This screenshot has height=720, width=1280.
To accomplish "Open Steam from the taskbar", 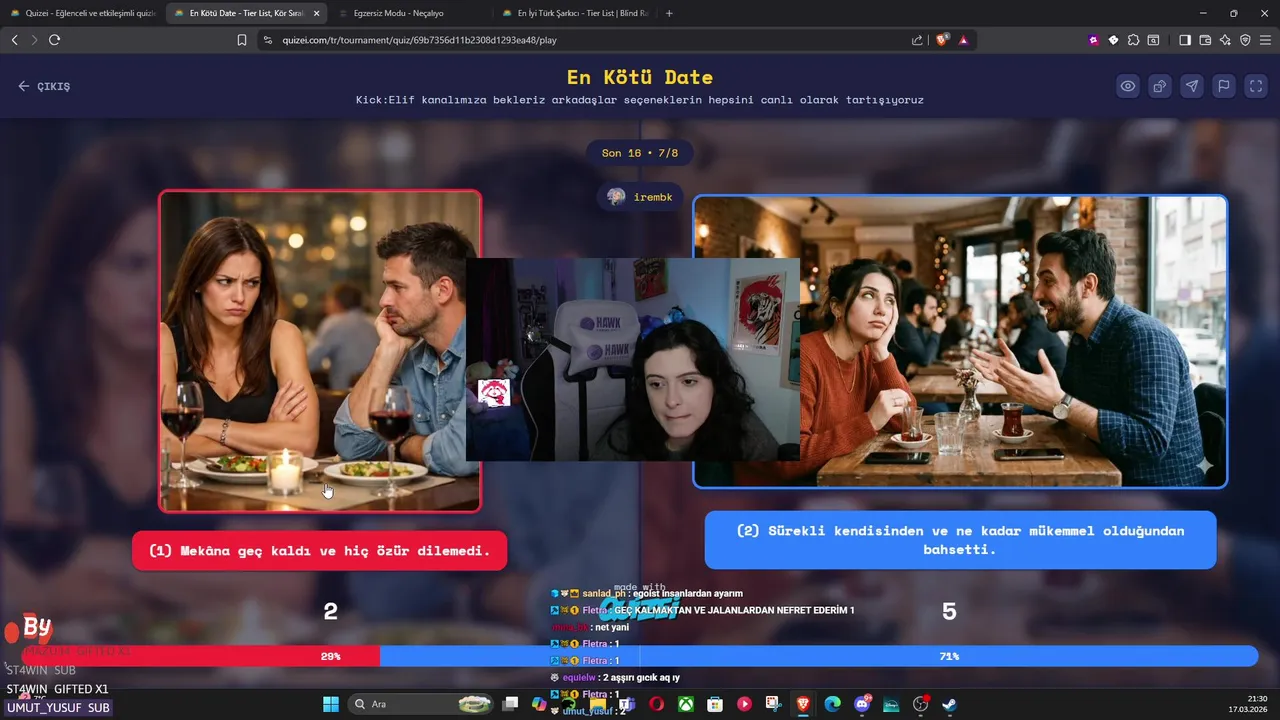I will coord(950,704).
